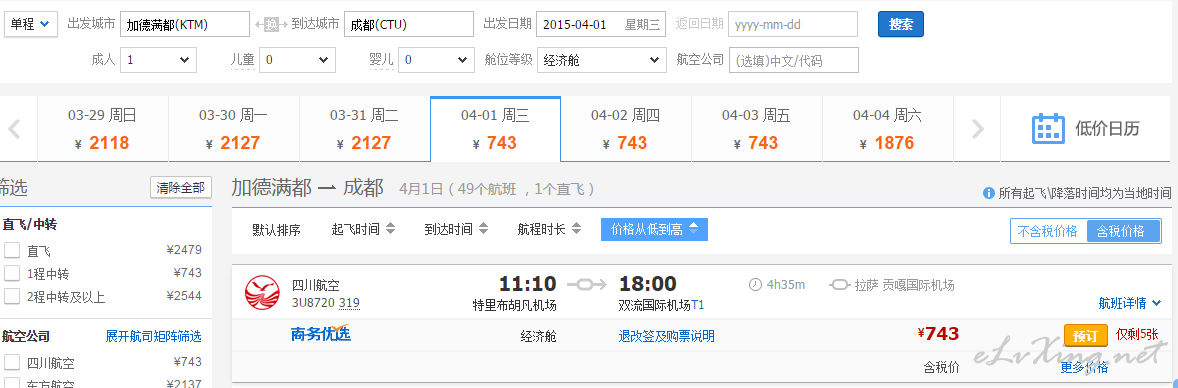
Task: Open the 成人 count dropdown
Action: [x=158, y=59]
